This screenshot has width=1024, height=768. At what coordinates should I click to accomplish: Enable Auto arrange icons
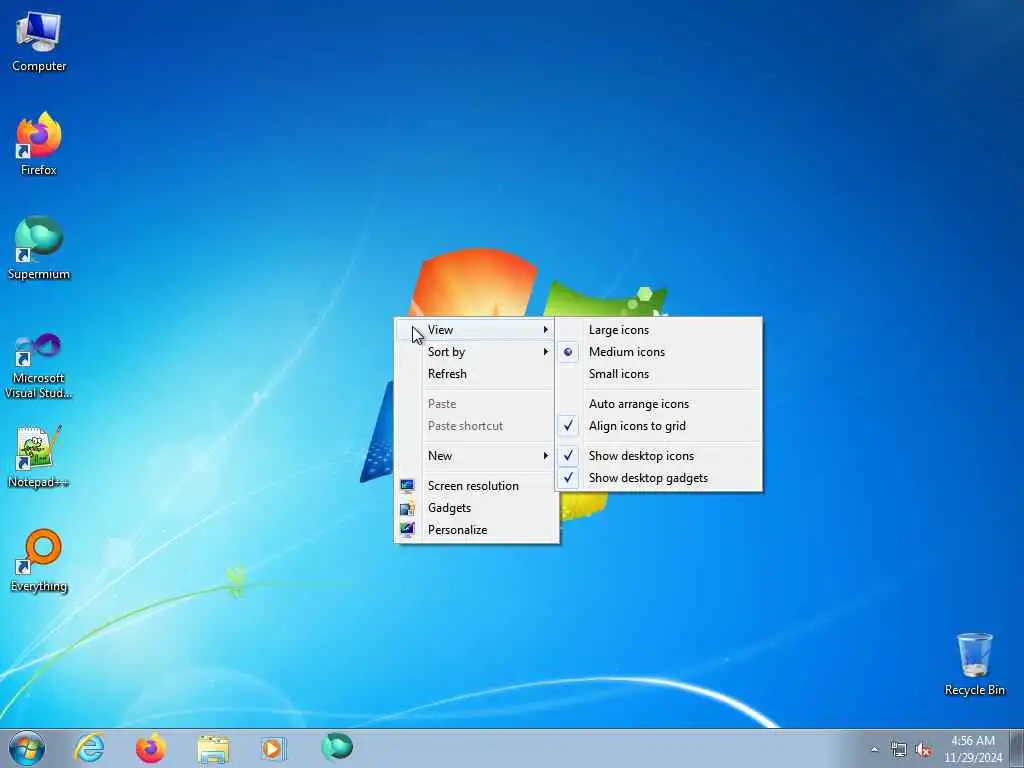point(659,404)
